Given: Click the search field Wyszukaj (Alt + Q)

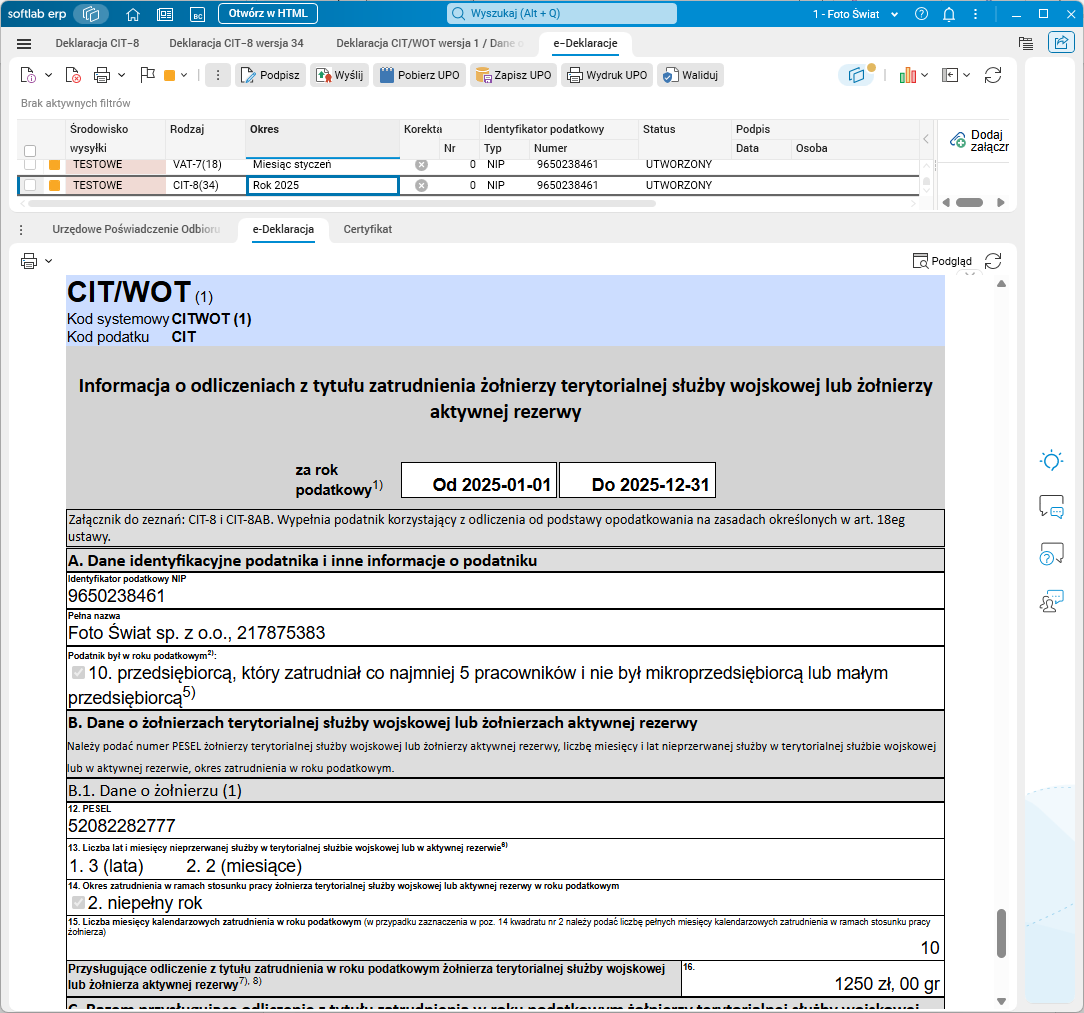Looking at the screenshot, I should (561, 13).
